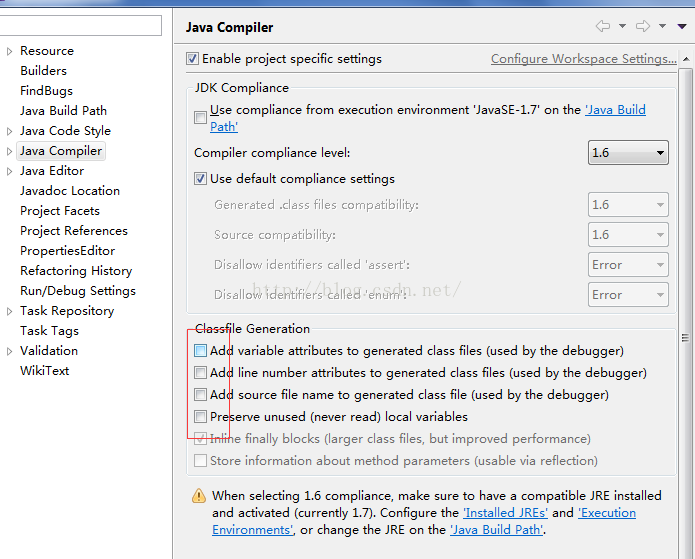Expand the Resource tree node
Image resolution: width=695 pixels, height=559 pixels.
[9, 51]
